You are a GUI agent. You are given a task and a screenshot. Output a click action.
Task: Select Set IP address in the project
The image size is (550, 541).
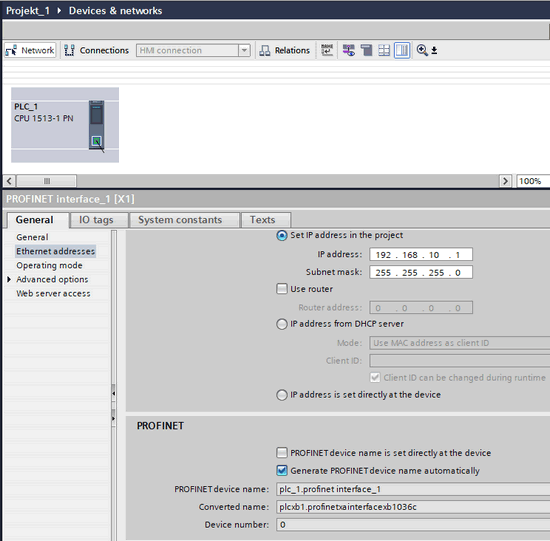(282, 235)
